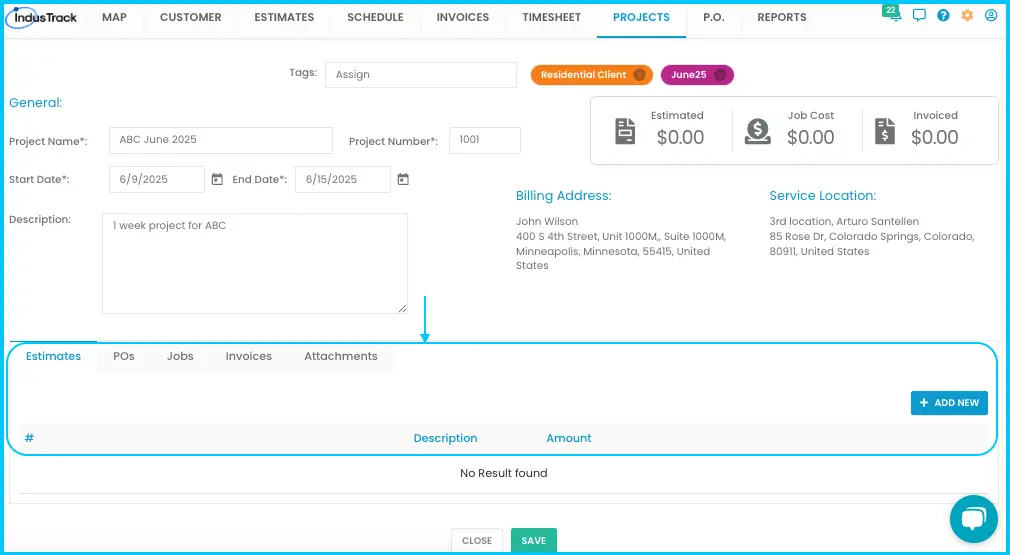Switch to the Estimates tab

(x=53, y=356)
